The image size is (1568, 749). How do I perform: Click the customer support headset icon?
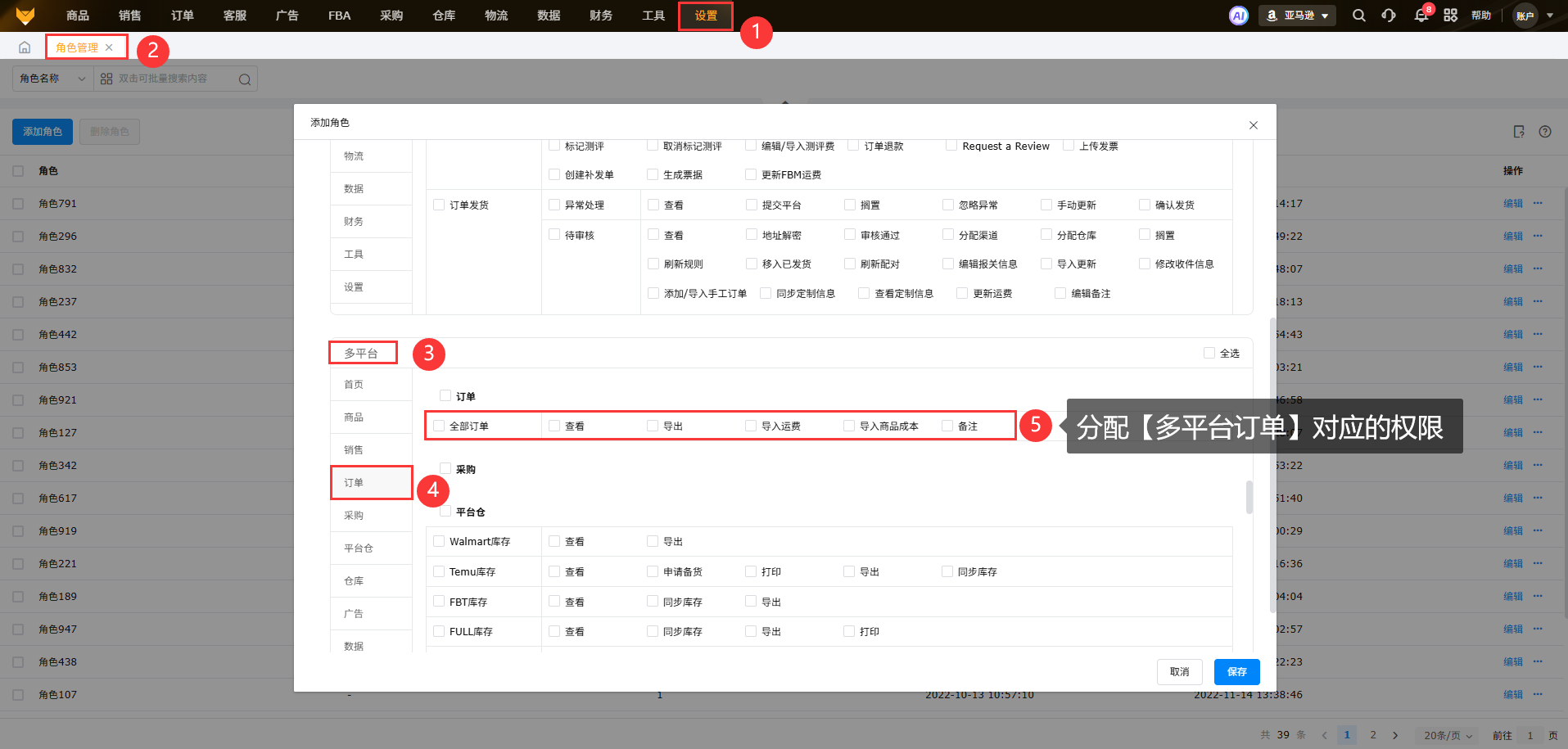[1389, 16]
